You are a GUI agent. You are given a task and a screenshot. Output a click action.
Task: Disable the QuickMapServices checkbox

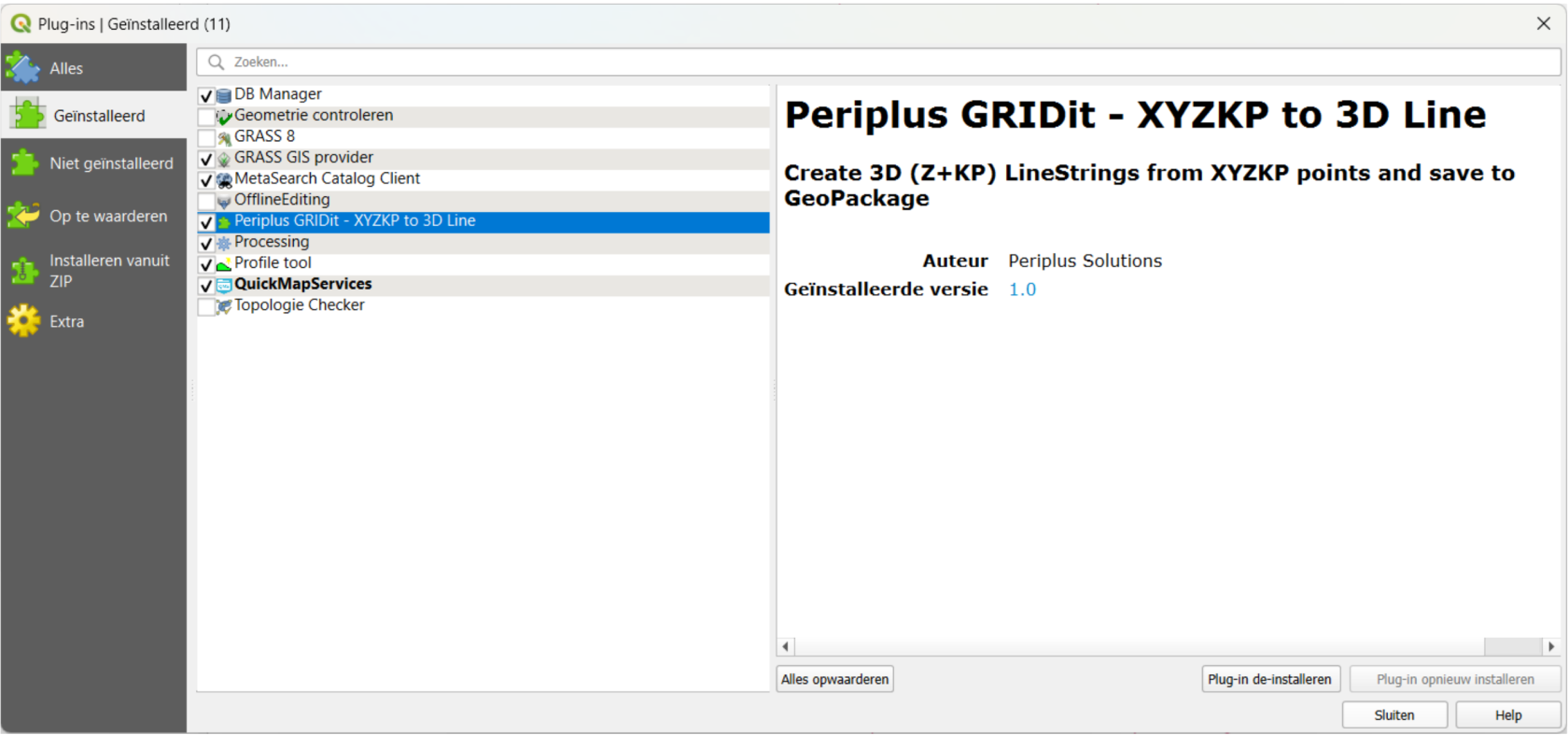tap(206, 285)
